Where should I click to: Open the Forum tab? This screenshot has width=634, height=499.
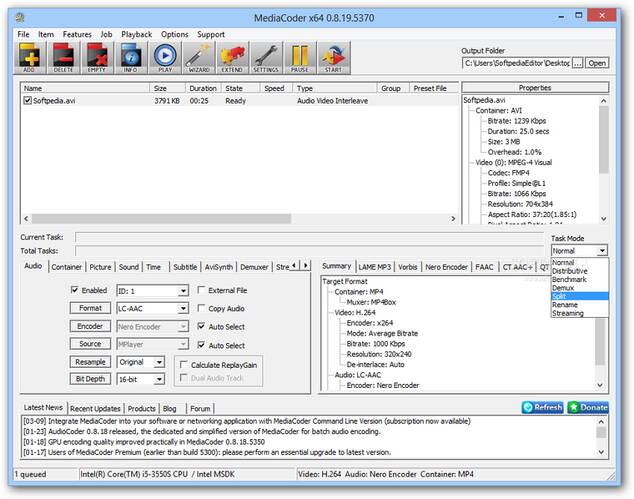pyautogui.click(x=200, y=408)
